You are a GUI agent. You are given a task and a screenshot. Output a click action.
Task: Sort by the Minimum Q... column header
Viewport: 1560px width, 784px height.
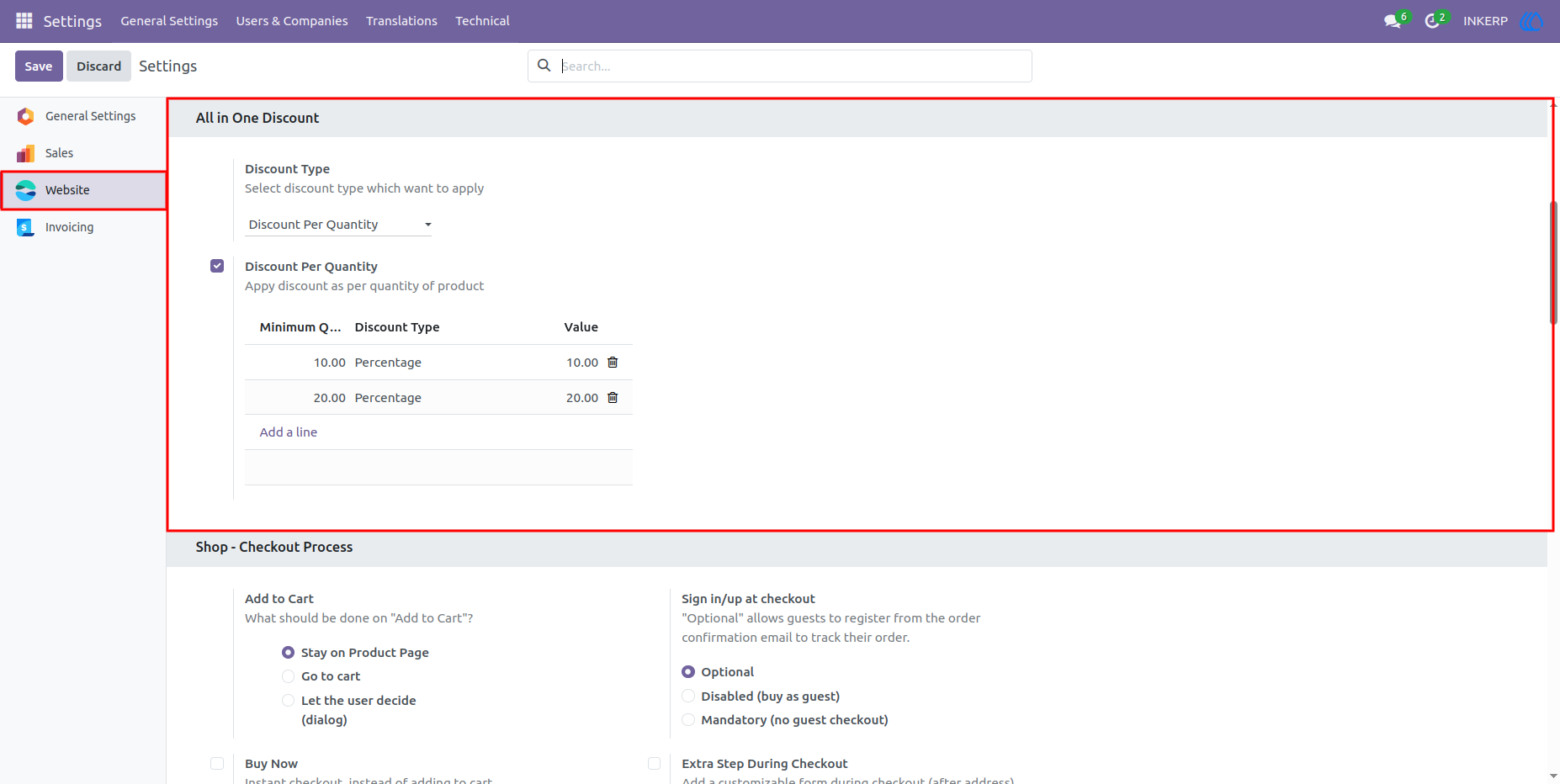pyautogui.click(x=300, y=327)
